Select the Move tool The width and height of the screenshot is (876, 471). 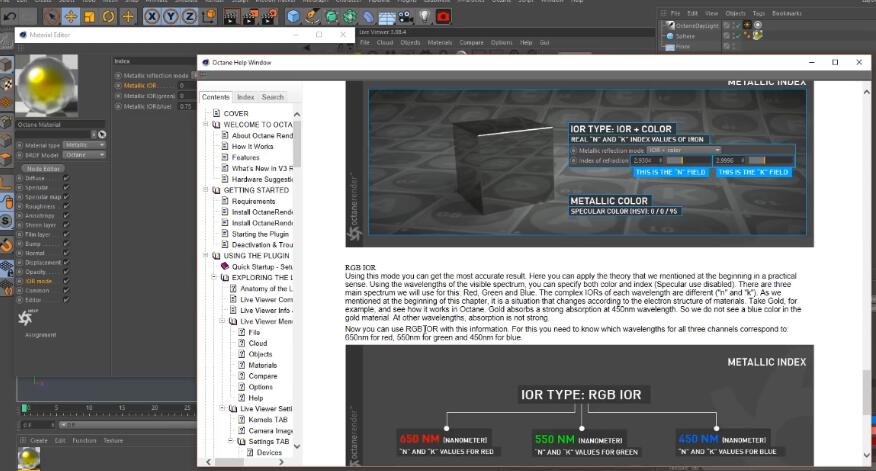pyautogui.click(x=70, y=17)
